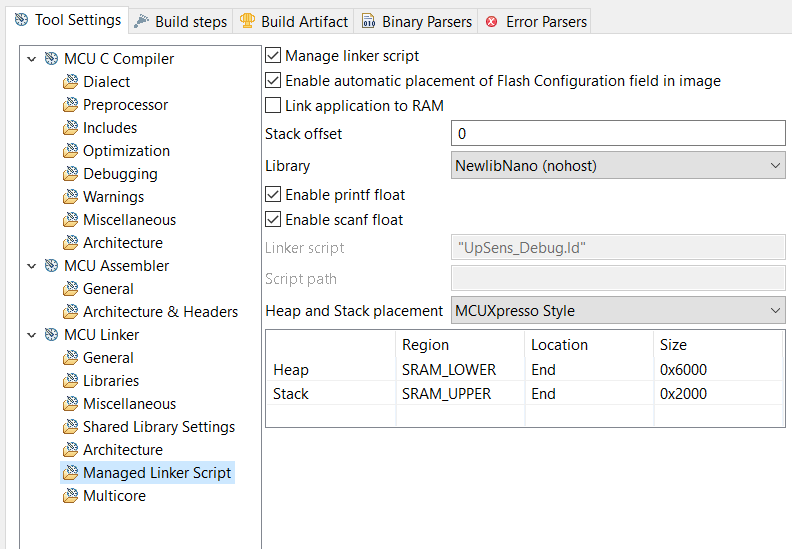Click the Heap size cell 0x6000
The image size is (792, 549).
pyautogui.click(x=684, y=370)
